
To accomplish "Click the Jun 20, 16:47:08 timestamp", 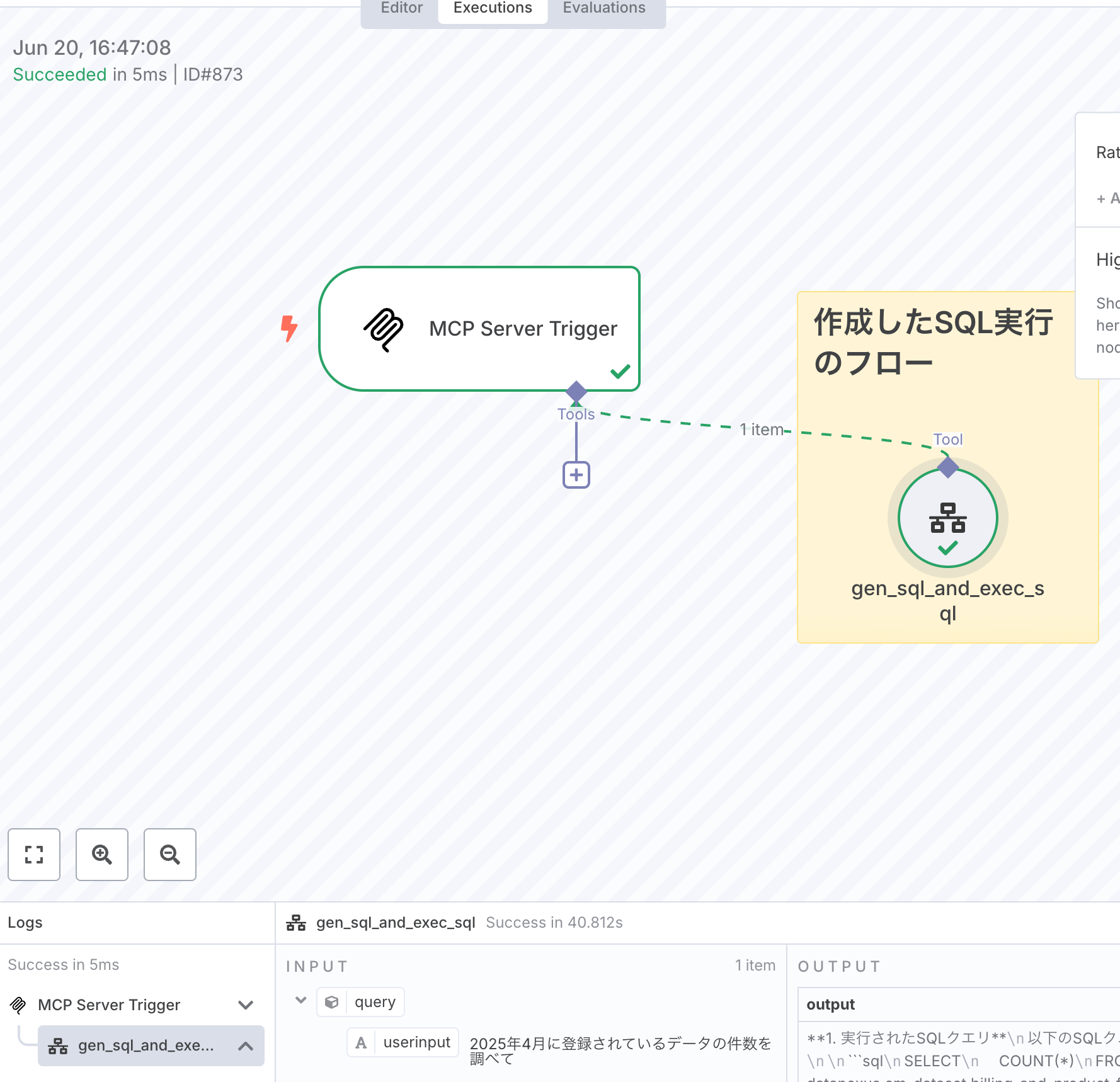I will pyautogui.click(x=92, y=48).
